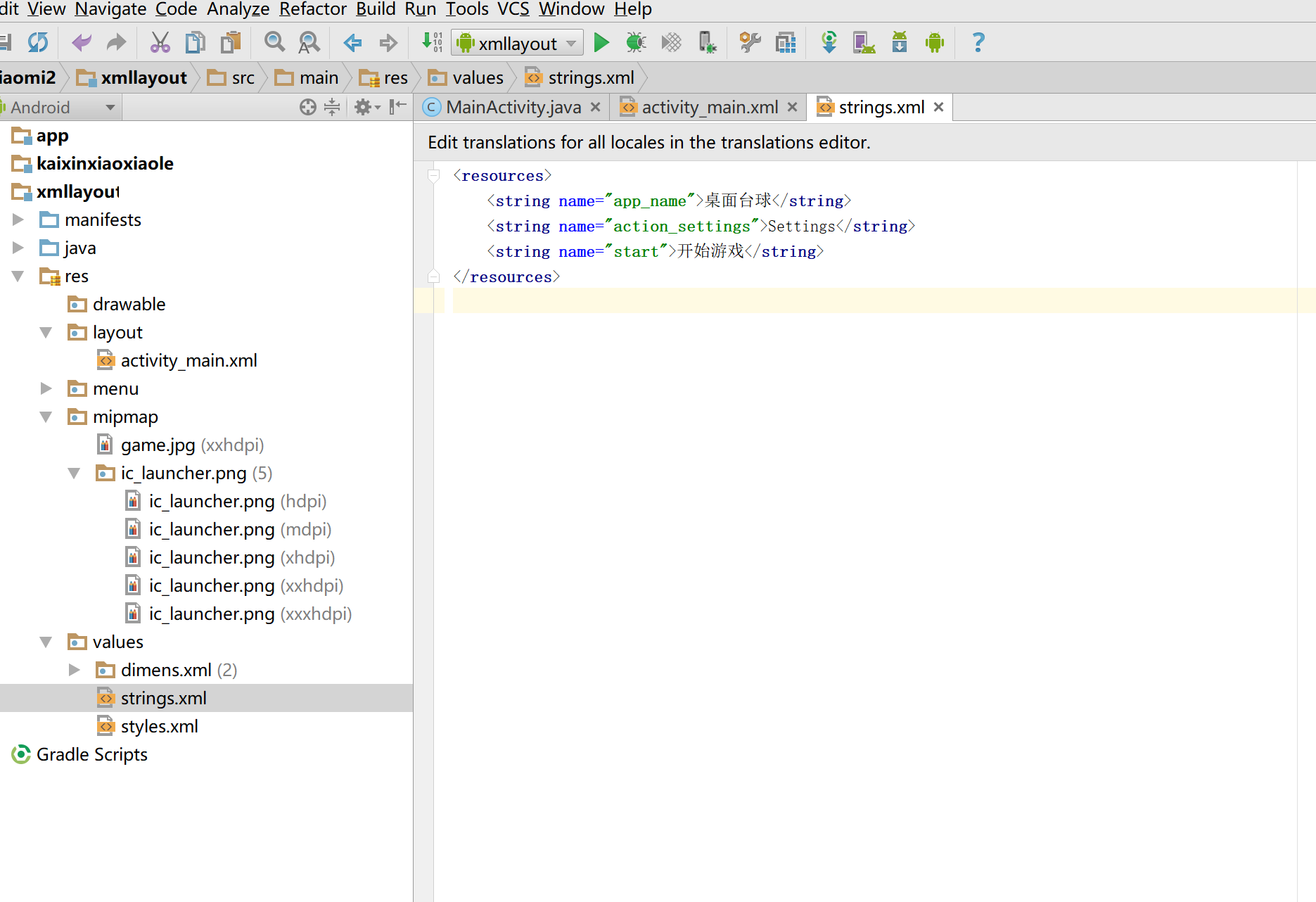Expand the menu folder
Screen dimensions: 1316x902
click(46, 388)
